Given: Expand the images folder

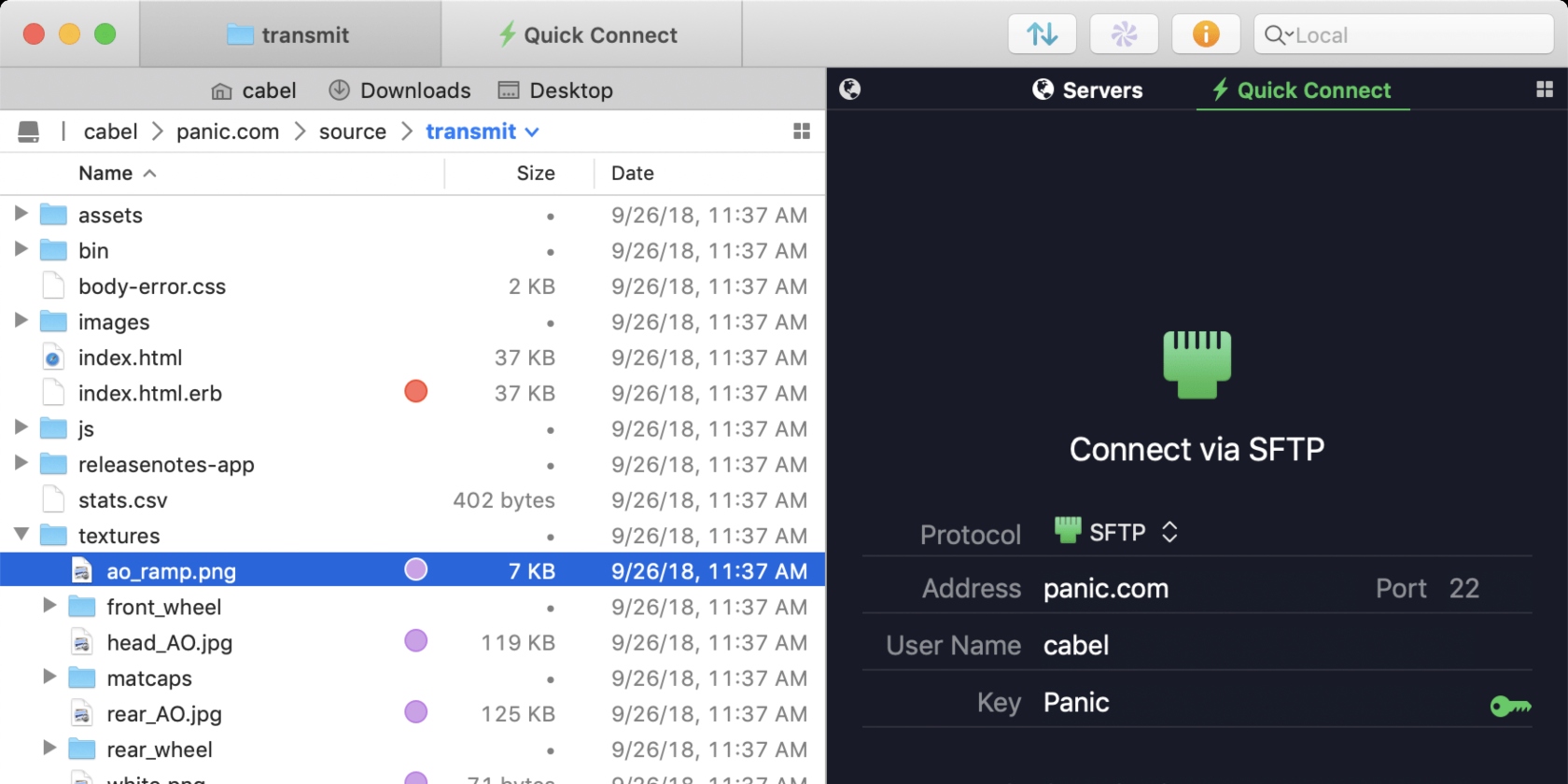Looking at the screenshot, I should click(x=21, y=320).
